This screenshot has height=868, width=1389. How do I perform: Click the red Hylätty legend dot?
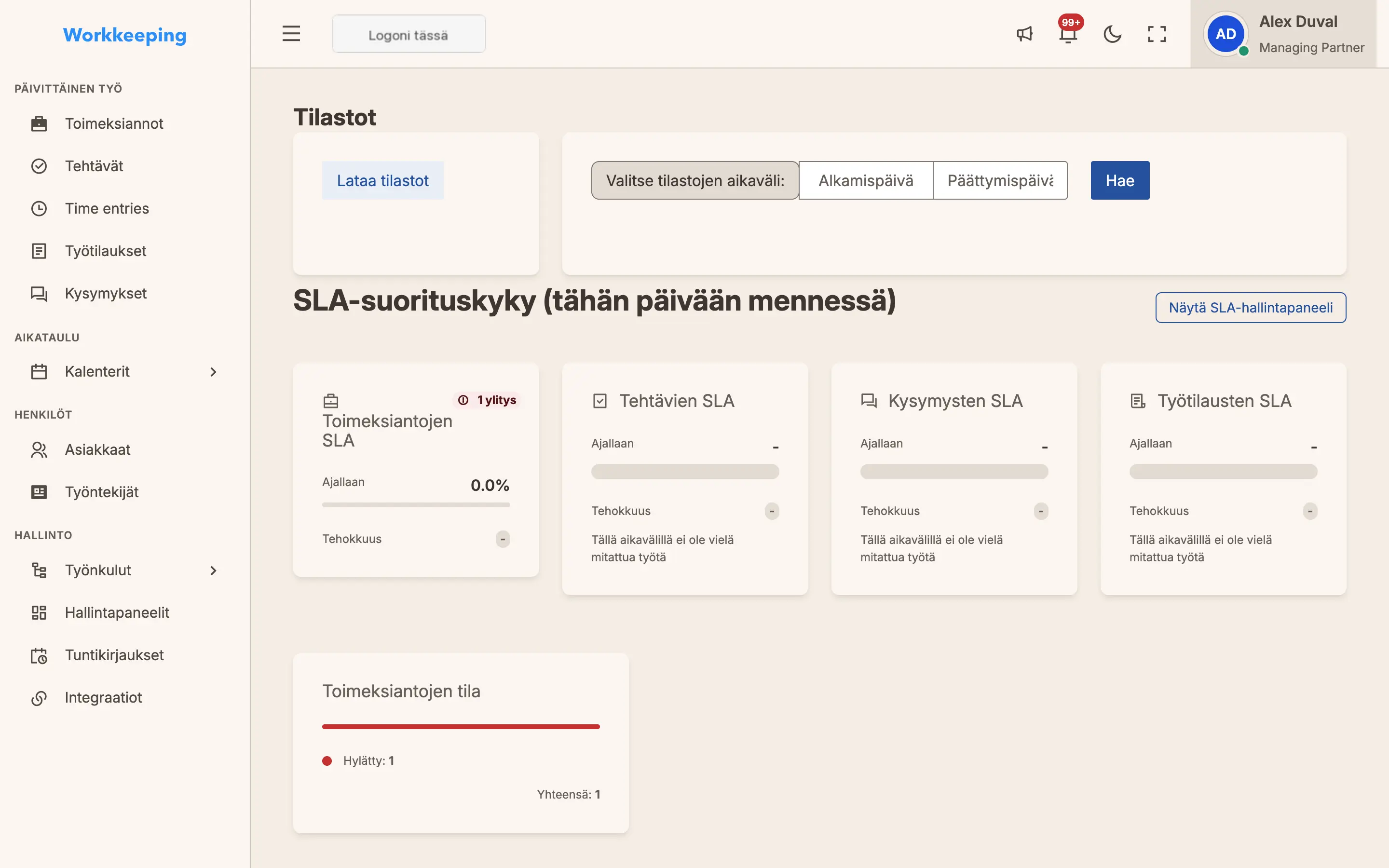click(327, 761)
